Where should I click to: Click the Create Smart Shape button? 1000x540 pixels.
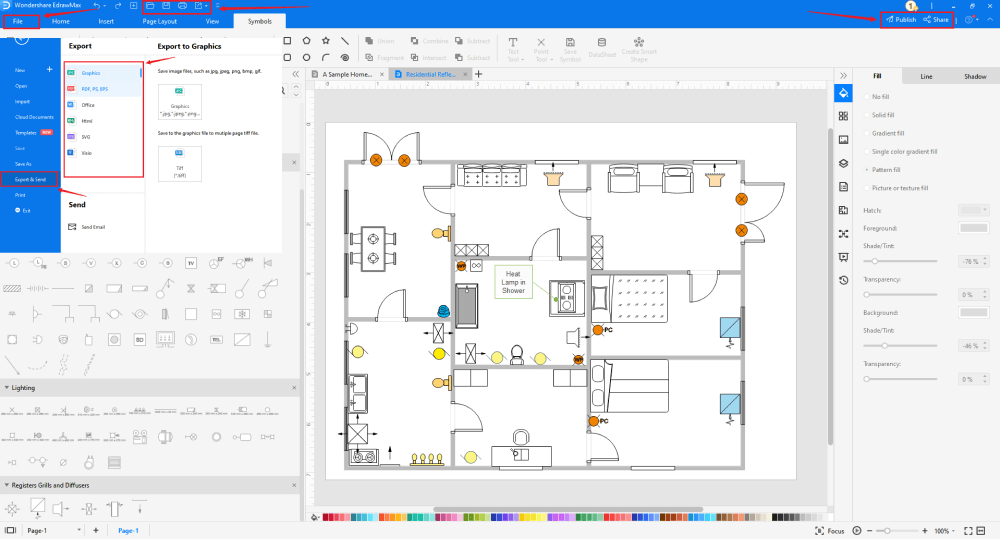(x=639, y=50)
